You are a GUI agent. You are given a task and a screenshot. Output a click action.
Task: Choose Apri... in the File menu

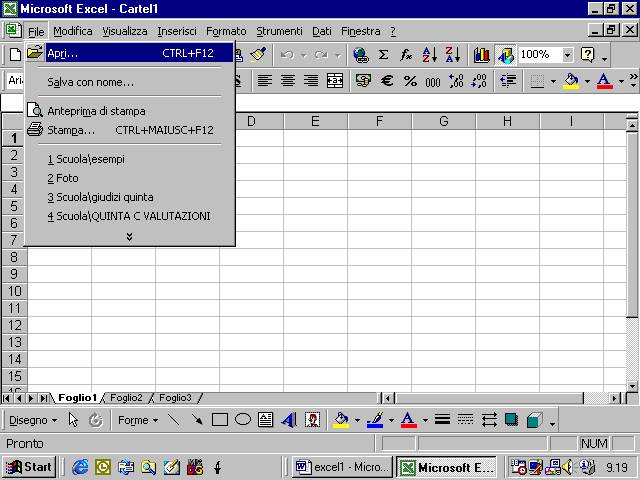pyautogui.click(x=130, y=53)
